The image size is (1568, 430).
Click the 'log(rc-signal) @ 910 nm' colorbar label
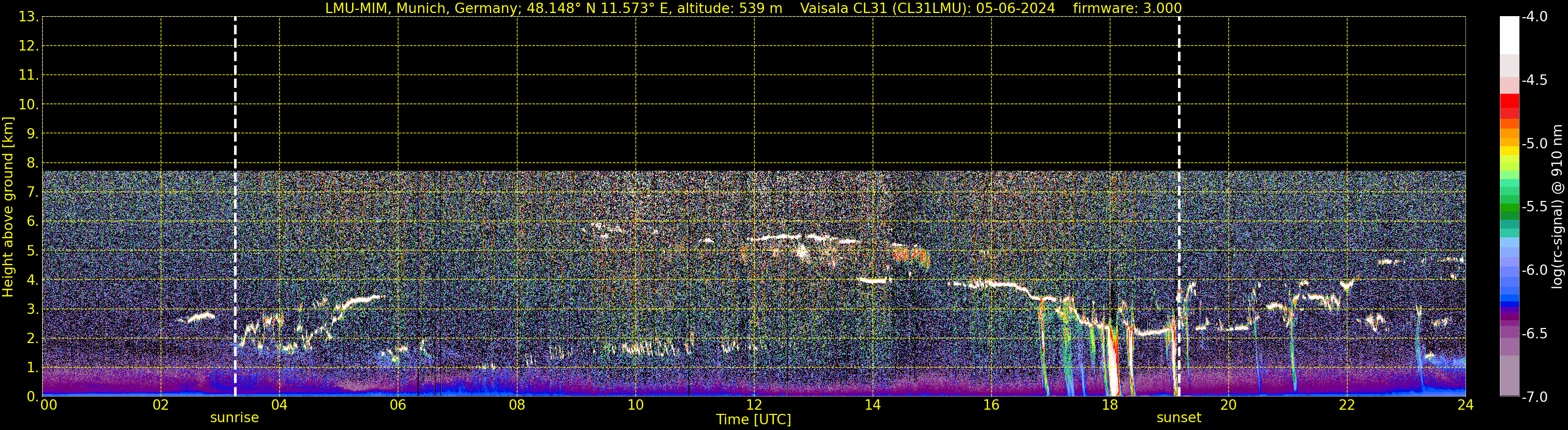1557,207
